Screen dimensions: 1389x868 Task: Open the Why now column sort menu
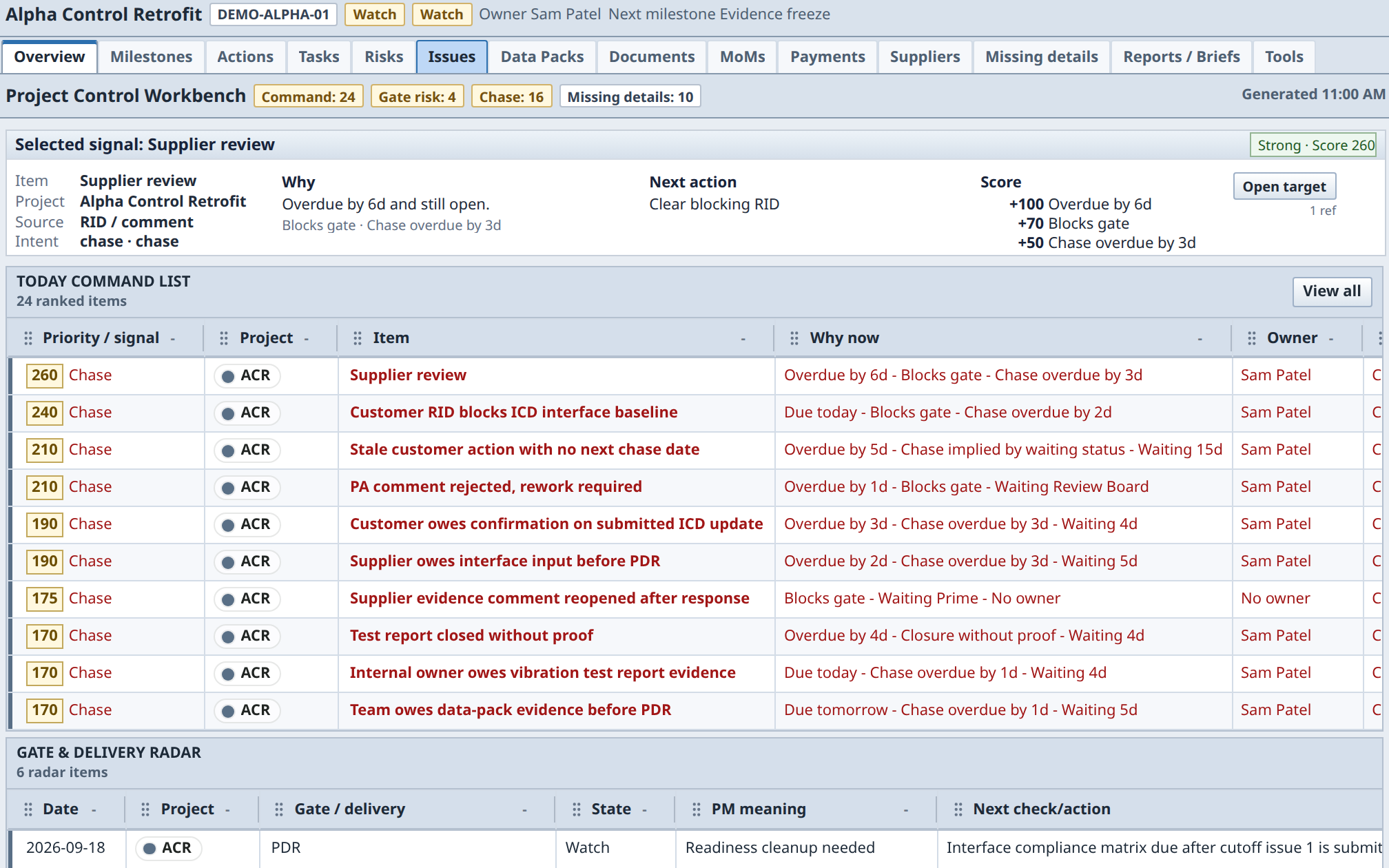tap(1200, 339)
